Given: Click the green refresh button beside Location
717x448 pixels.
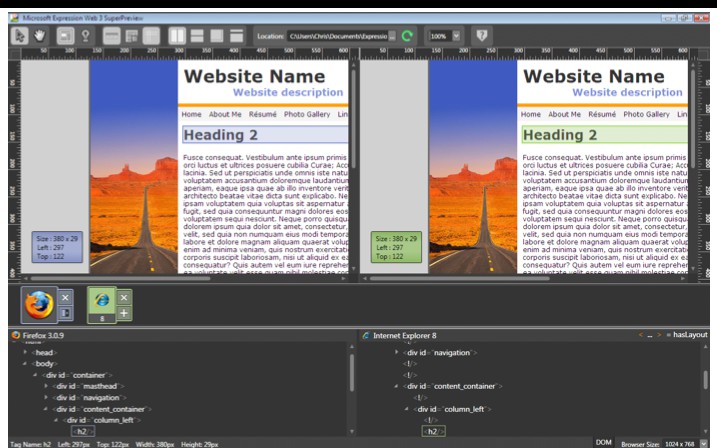Looking at the screenshot, I should coord(406,36).
